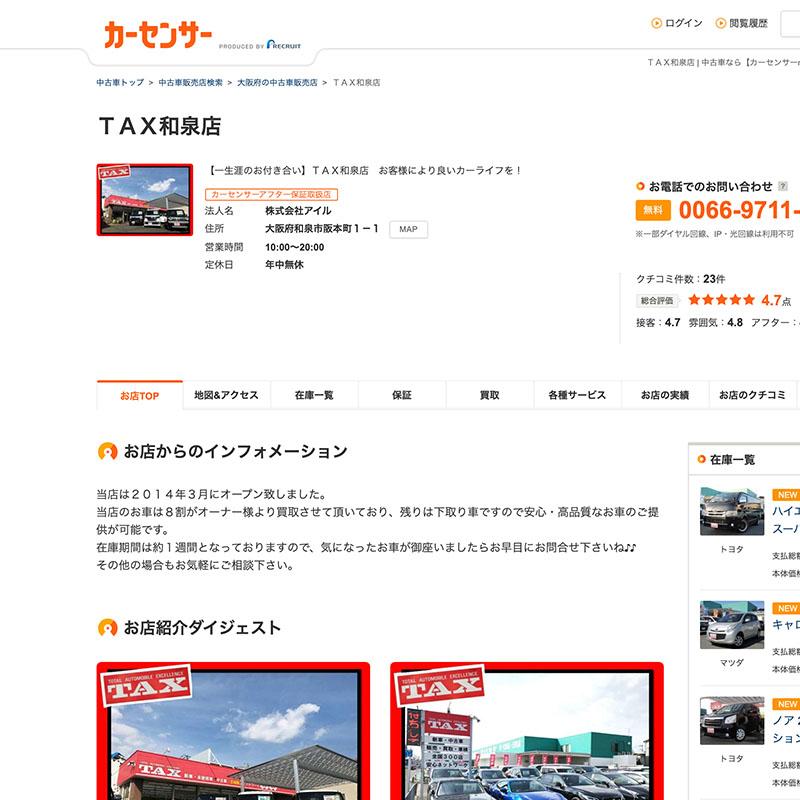This screenshot has width=800, height=800.
Task: Click the カーセンサー logo
Action: 158,35
